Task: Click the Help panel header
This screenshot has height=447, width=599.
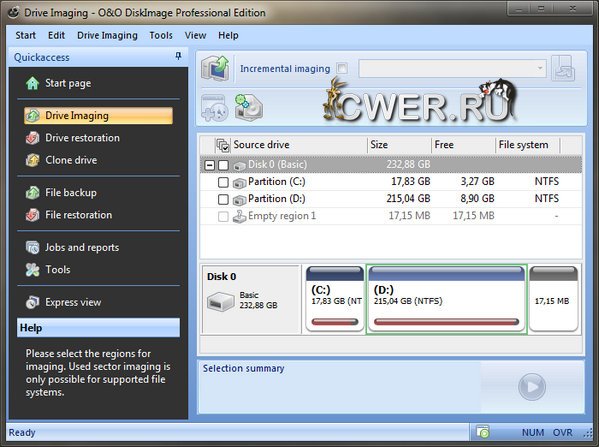Action: pyautogui.click(x=98, y=328)
